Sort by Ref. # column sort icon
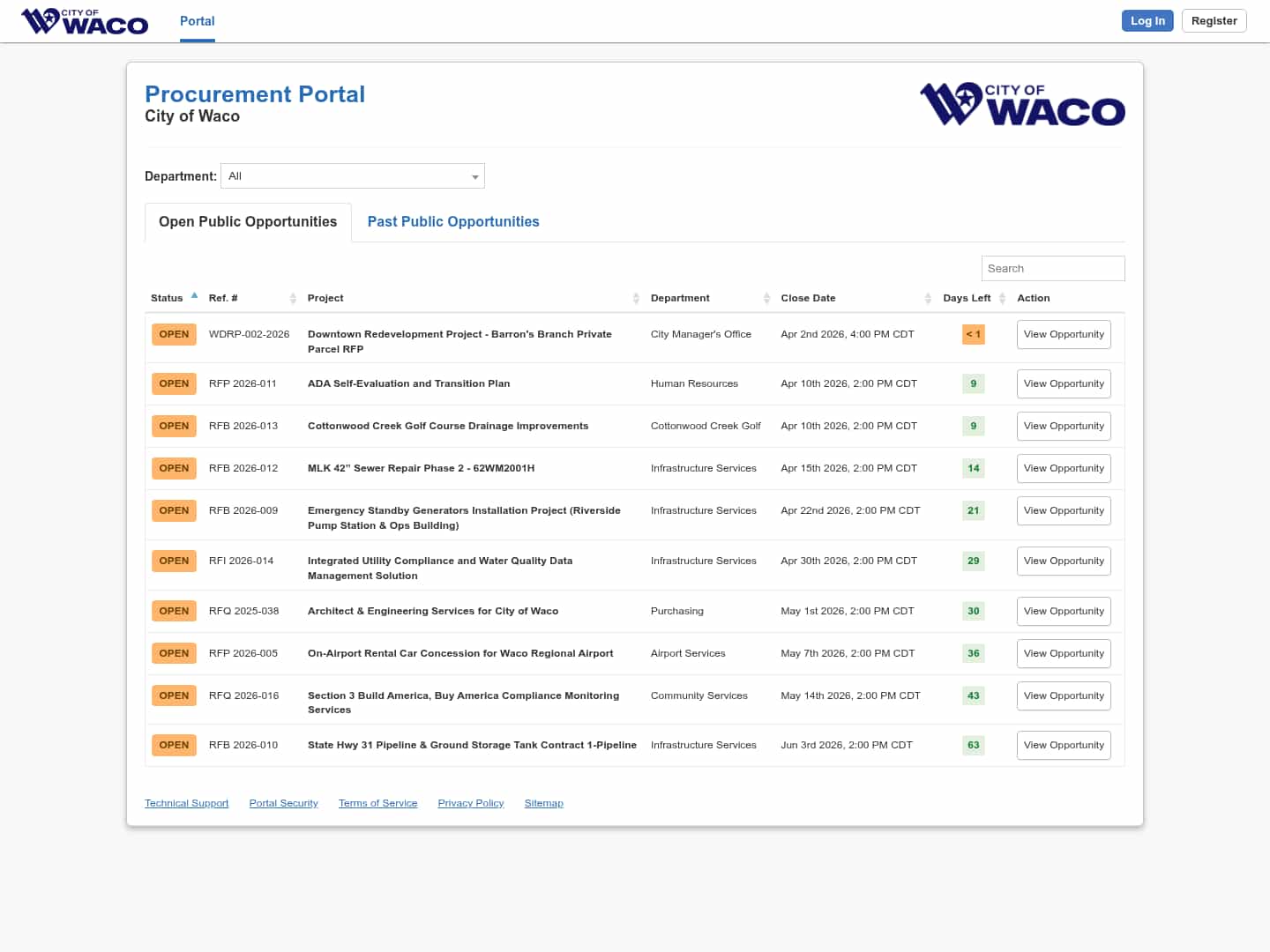The width and height of the screenshot is (1270, 952). tap(293, 299)
